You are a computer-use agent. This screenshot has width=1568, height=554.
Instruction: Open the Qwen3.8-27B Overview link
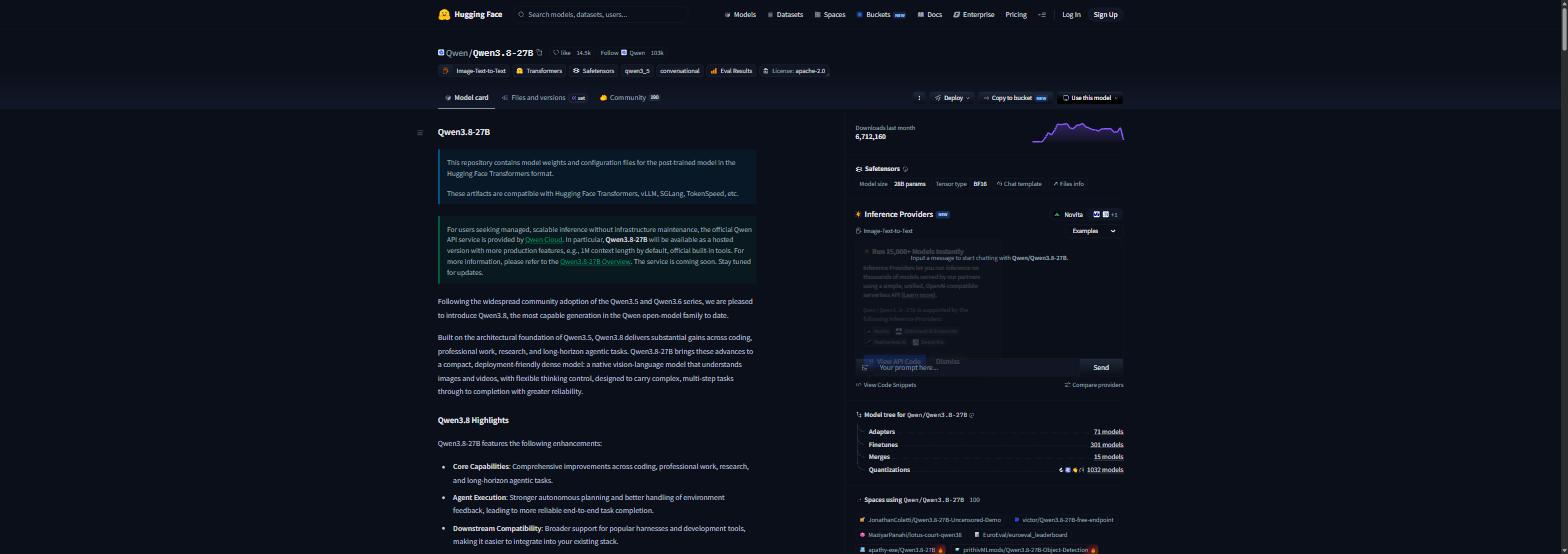pyautogui.click(x=595, y=262)
